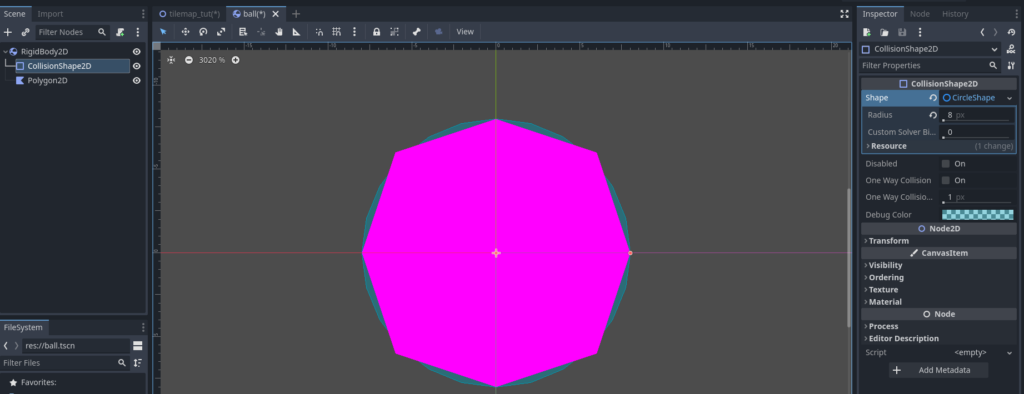Switch to the Import dock tab

pyautogui.click(x=50, y=14)
